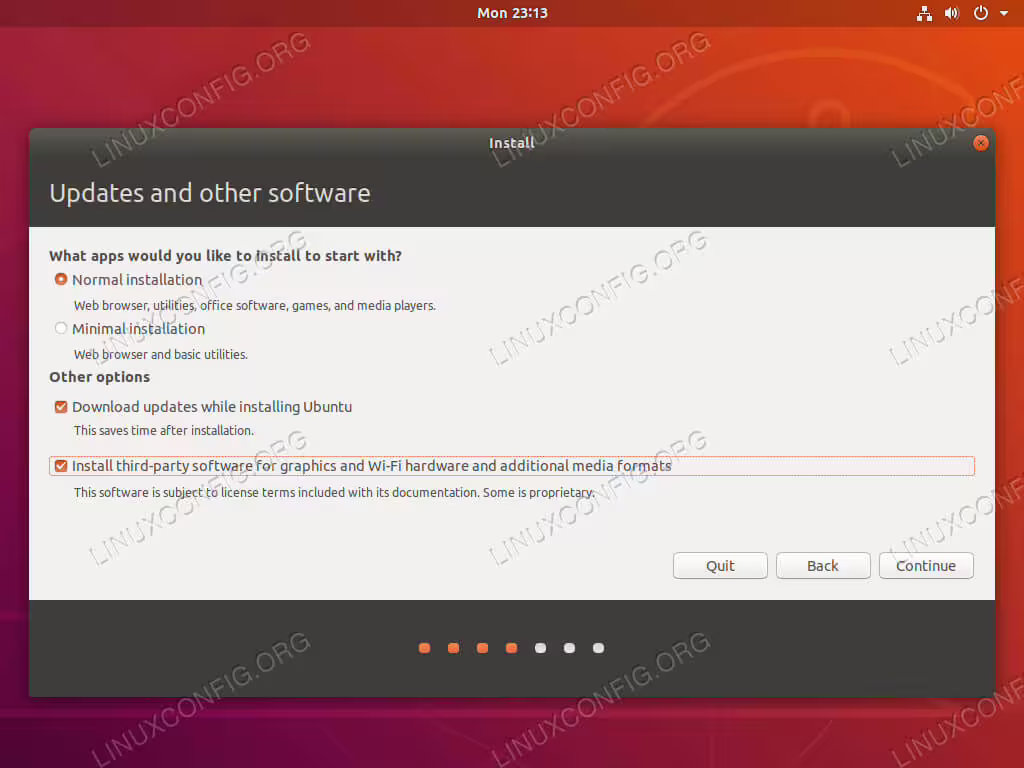Screen dimensions: 1024x768
Task: Click the Other options label
Action: tap(99, 377)
